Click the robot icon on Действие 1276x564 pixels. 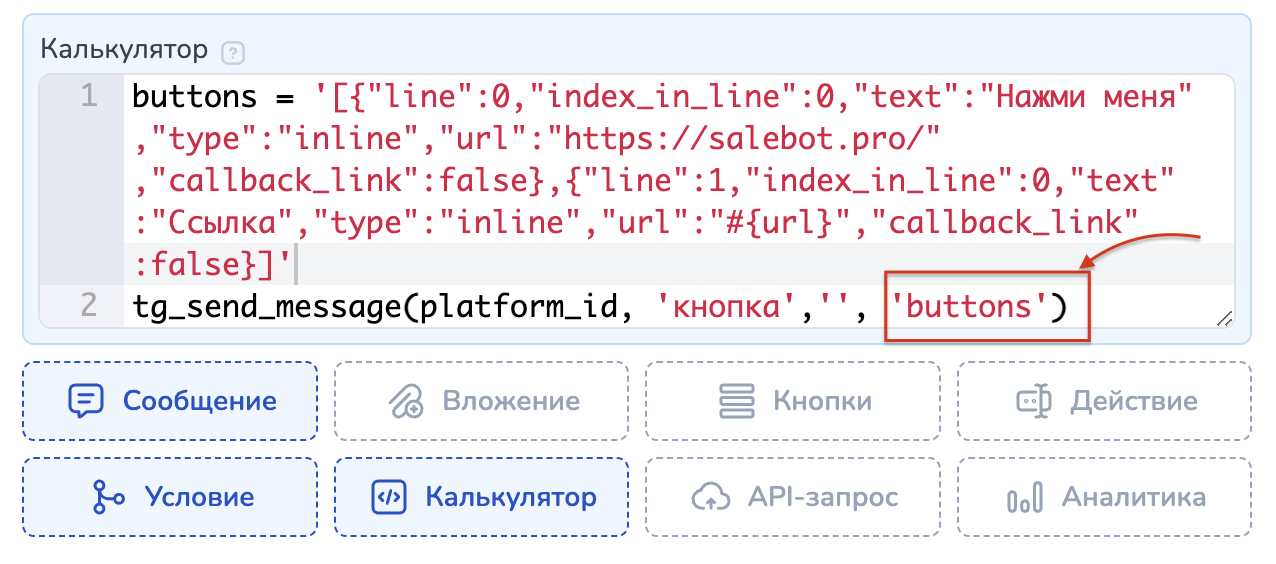[1033, 401]
